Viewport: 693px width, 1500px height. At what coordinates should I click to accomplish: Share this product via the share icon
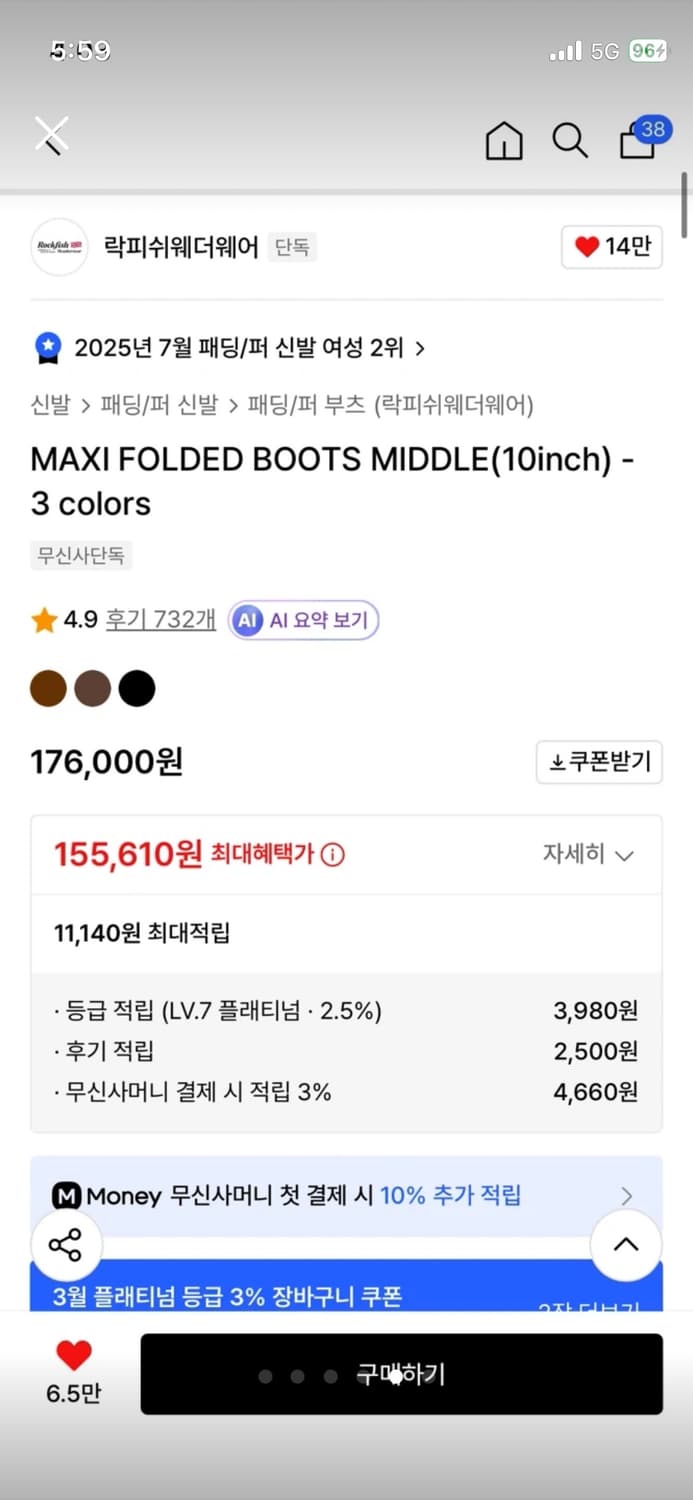(67, 1245)
